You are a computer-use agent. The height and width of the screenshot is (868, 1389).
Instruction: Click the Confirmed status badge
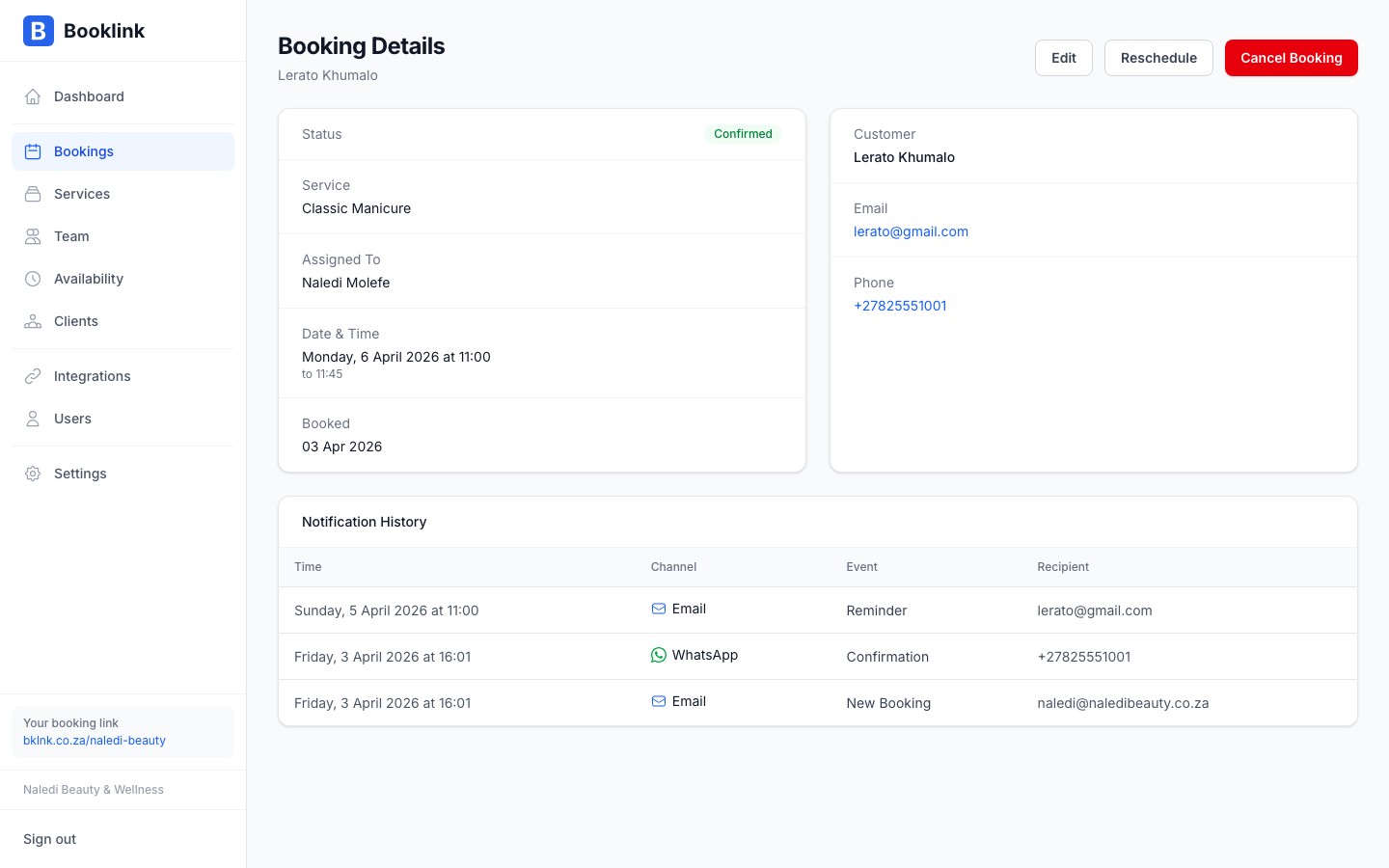pyautogui.click(x=743, y=134)
